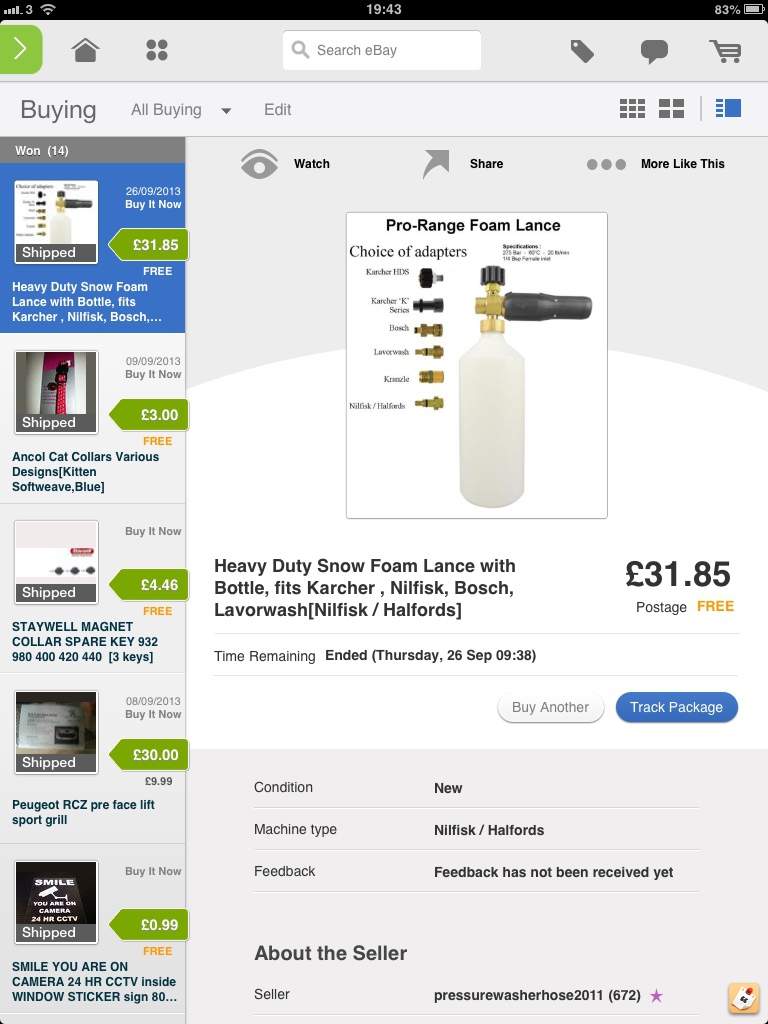Toggle Watch with the eye icon
768x1024 pixels.
coord(259,164)
